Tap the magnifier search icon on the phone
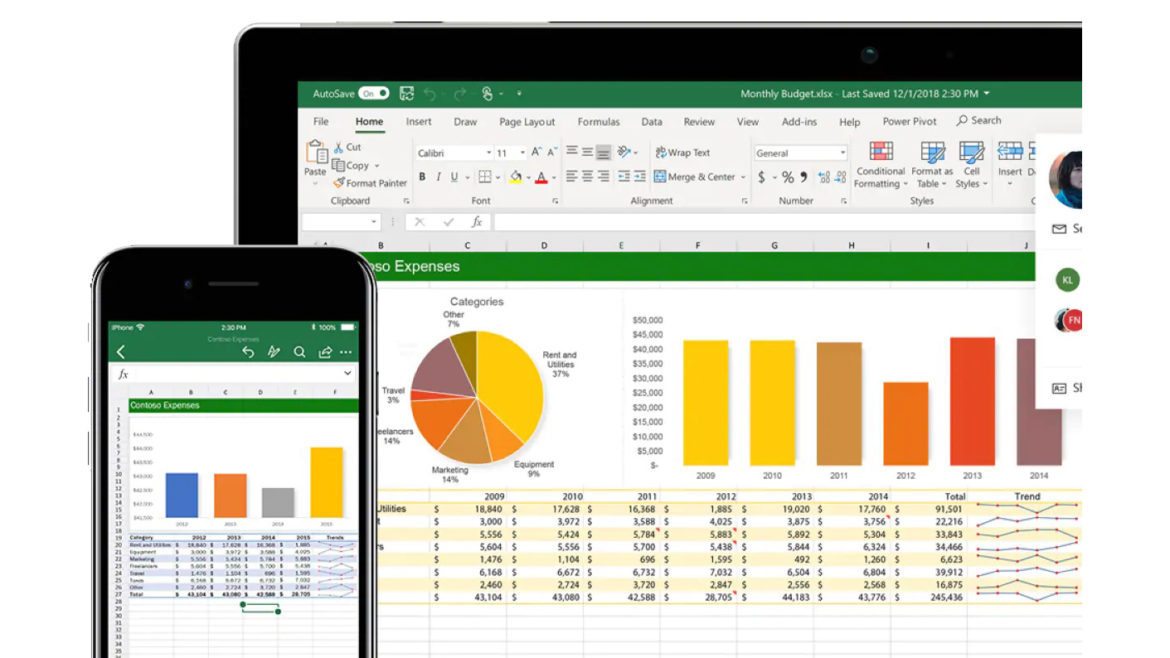This screenshot has width=1170, height=658. 299,352
